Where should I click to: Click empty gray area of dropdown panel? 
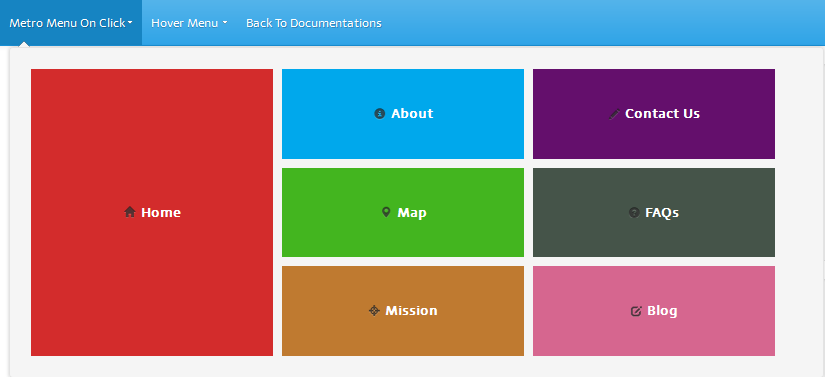[x=800, y=210]
